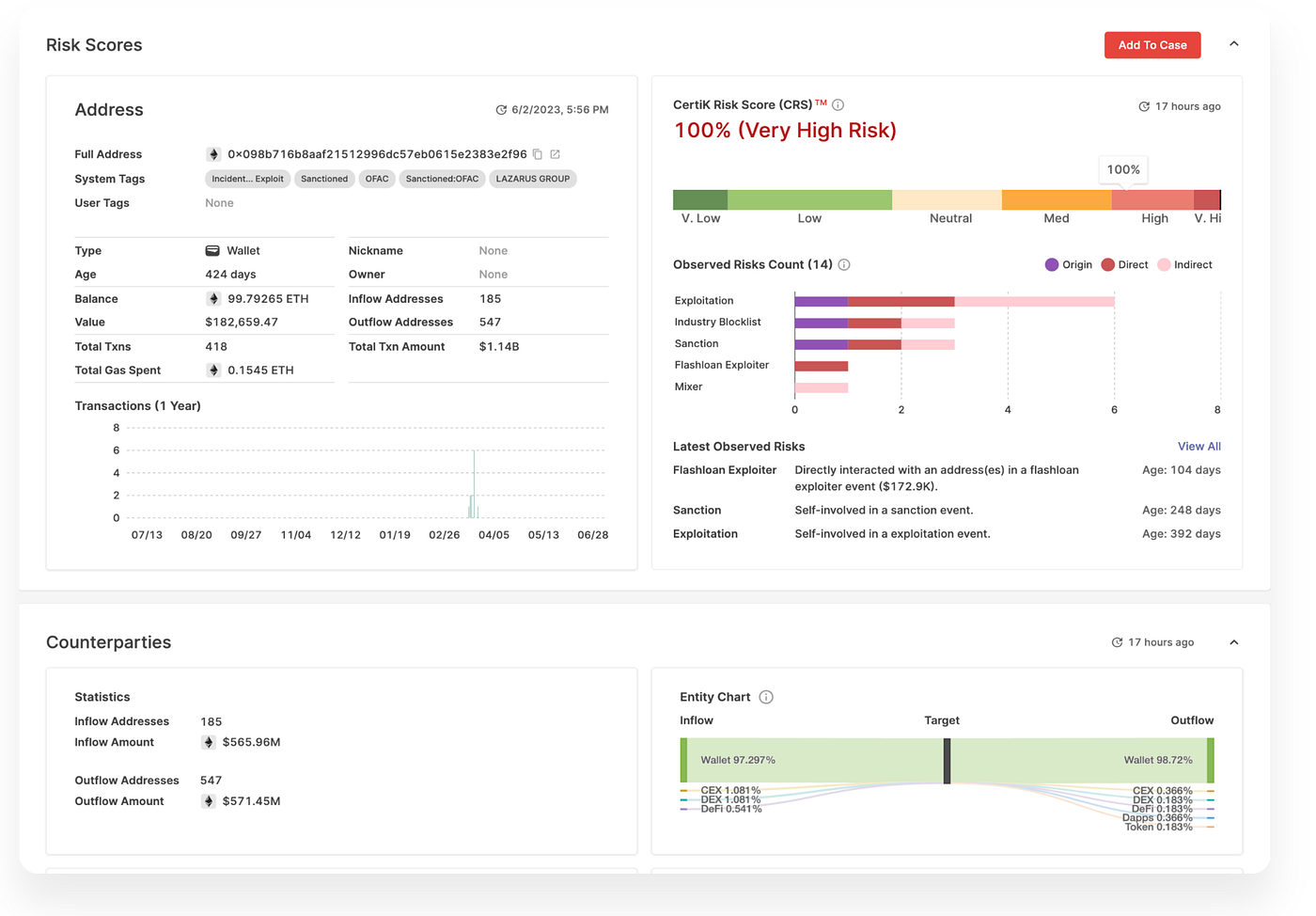Click the Med segment of risk bar

click(x=1057, y=199)
